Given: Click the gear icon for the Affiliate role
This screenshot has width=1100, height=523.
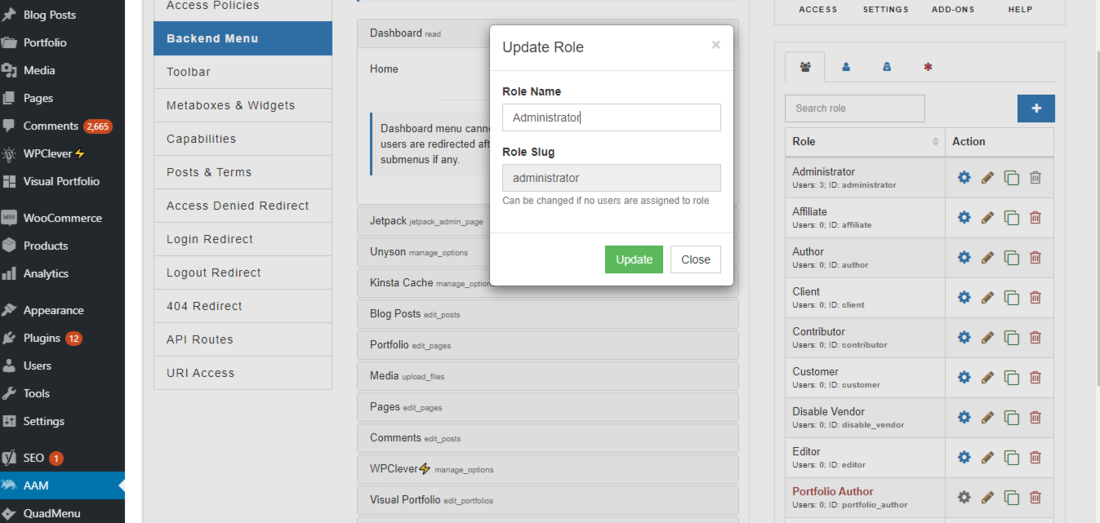Looking at the screenshot, I should point(964,217).
